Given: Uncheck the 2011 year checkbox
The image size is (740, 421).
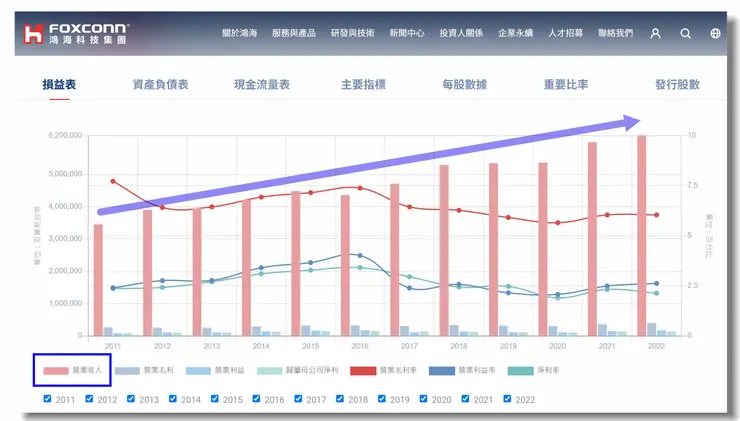Looking at the screenshot, I should click(47, 399).
